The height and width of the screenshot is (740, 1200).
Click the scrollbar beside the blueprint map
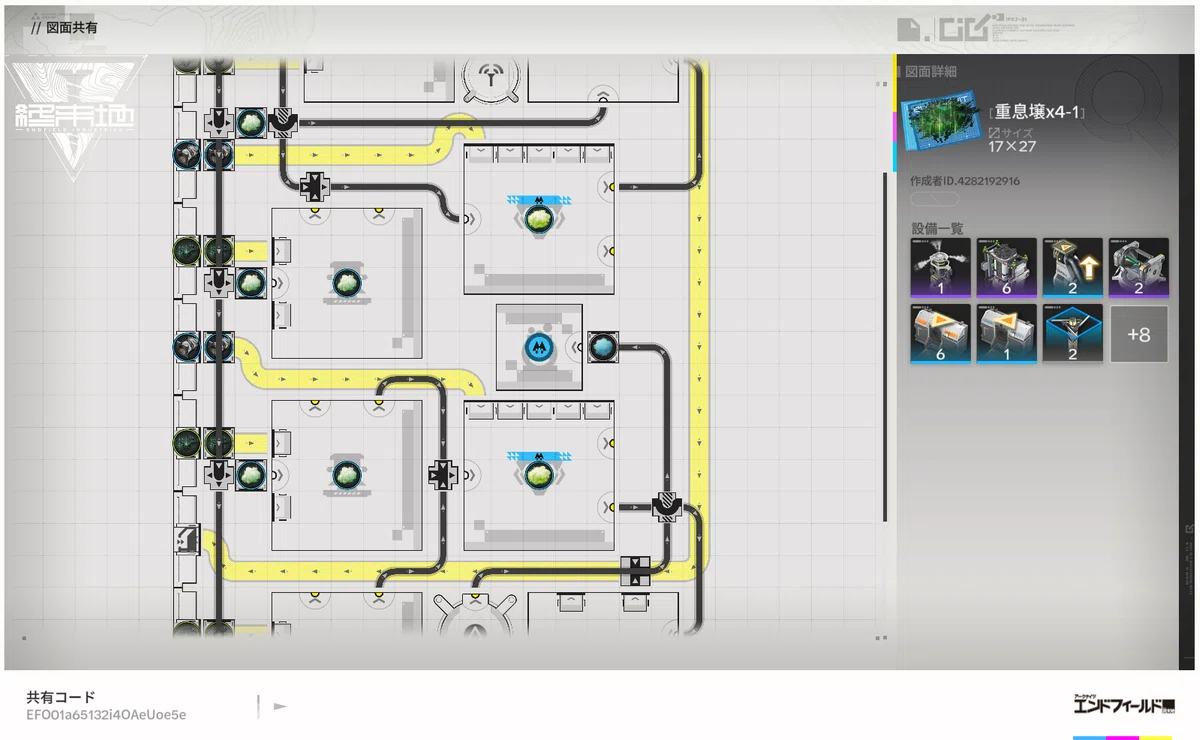[x=884, y=346]
